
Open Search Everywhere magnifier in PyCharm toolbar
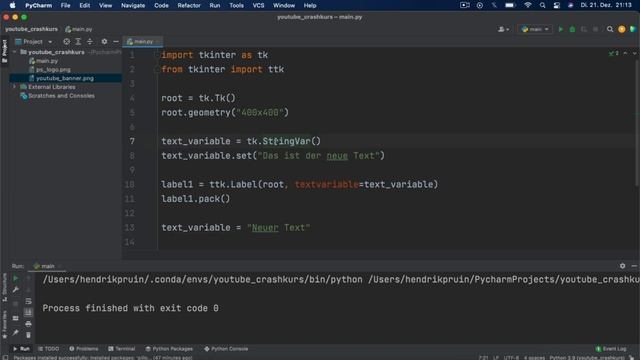[x=610, y=29]
